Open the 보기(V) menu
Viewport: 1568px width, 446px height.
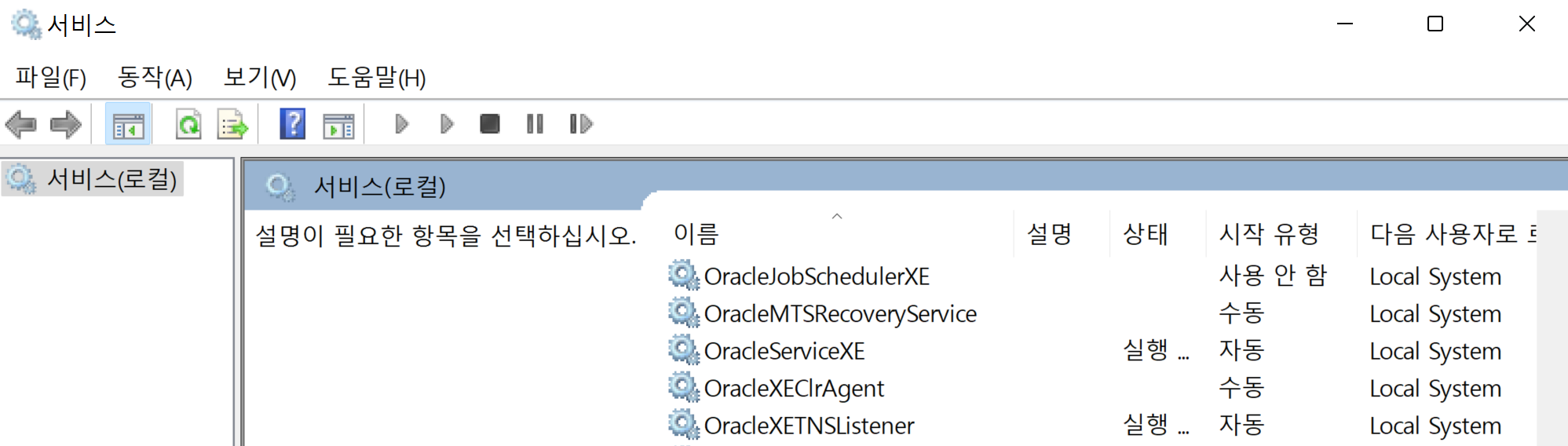click(260, 77)
